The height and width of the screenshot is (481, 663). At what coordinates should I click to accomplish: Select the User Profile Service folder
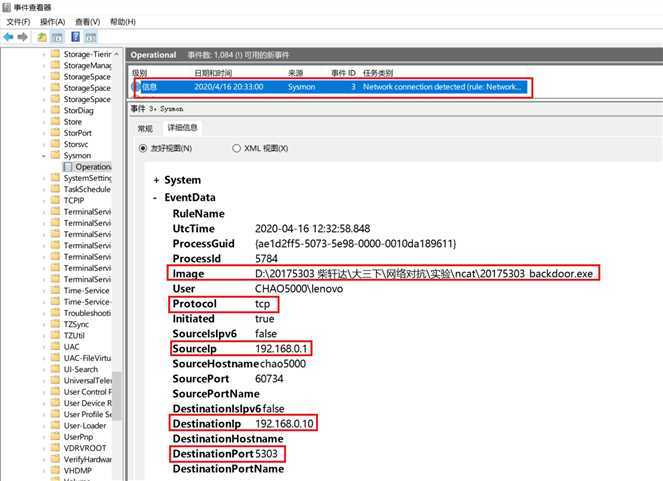click(x=88, y=415)
